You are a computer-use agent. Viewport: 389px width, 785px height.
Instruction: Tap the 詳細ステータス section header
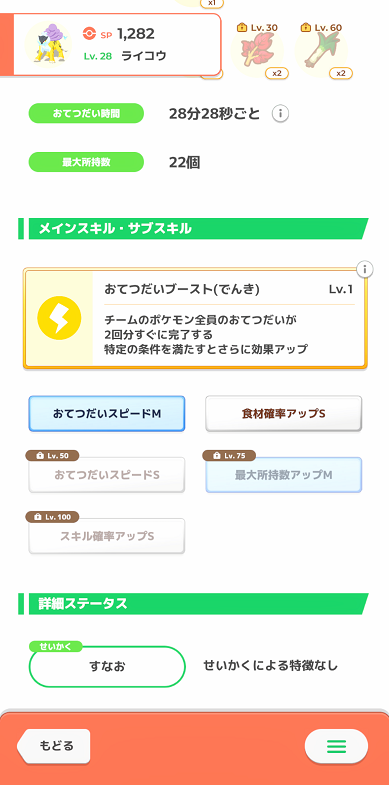(x=193, y=604)
